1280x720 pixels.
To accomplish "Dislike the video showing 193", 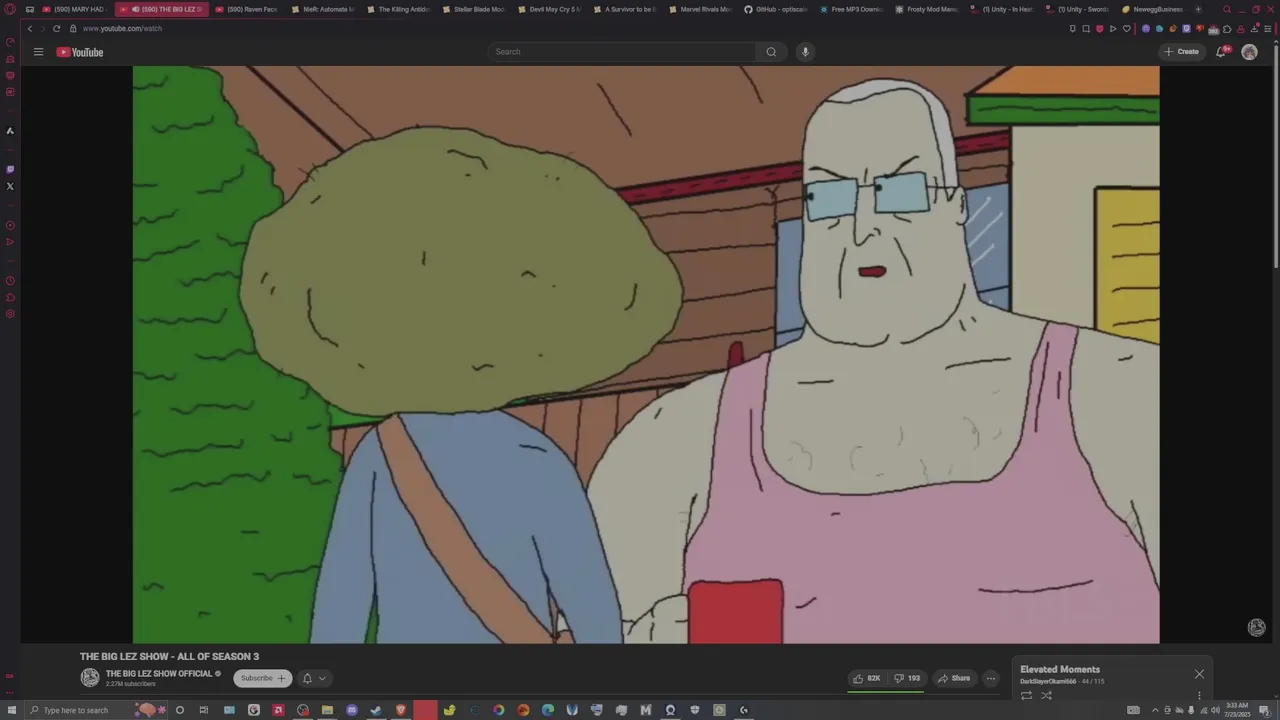I will [907, 678].
